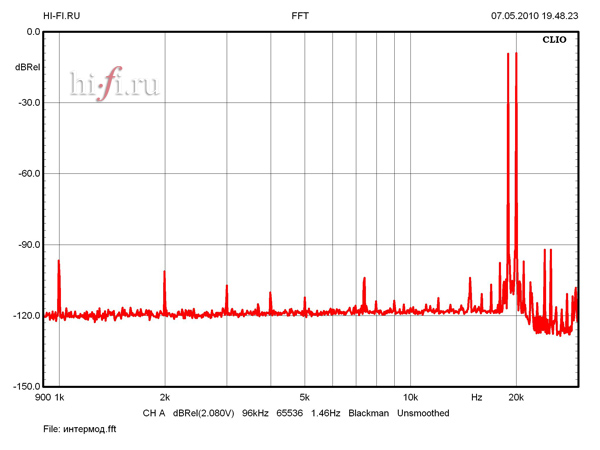Image resolution: width=600 pixels, height=450 pixels.
Task: Click the 1k frequency axis label
Action: click(59, 398)
